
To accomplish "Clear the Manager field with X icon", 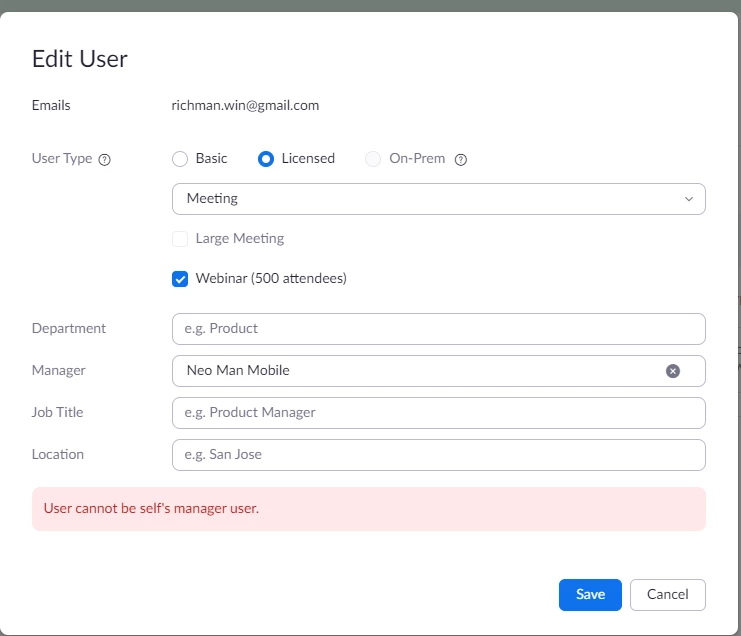I will pos(672,371).
